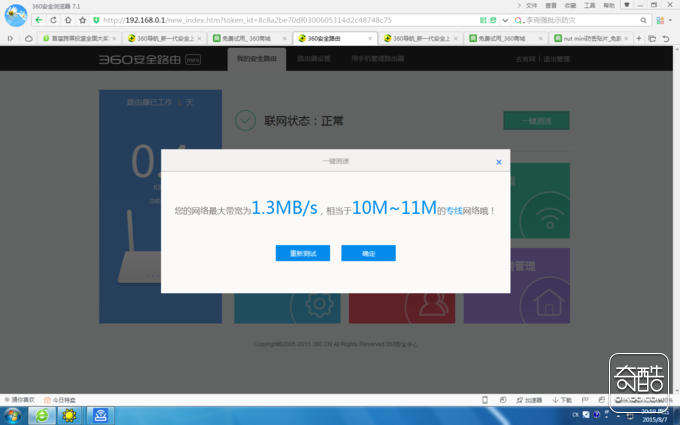This screenshot has width=680, height=425.
Task: Open the blue gear settings tile
Action: click(x=287, y=308)
